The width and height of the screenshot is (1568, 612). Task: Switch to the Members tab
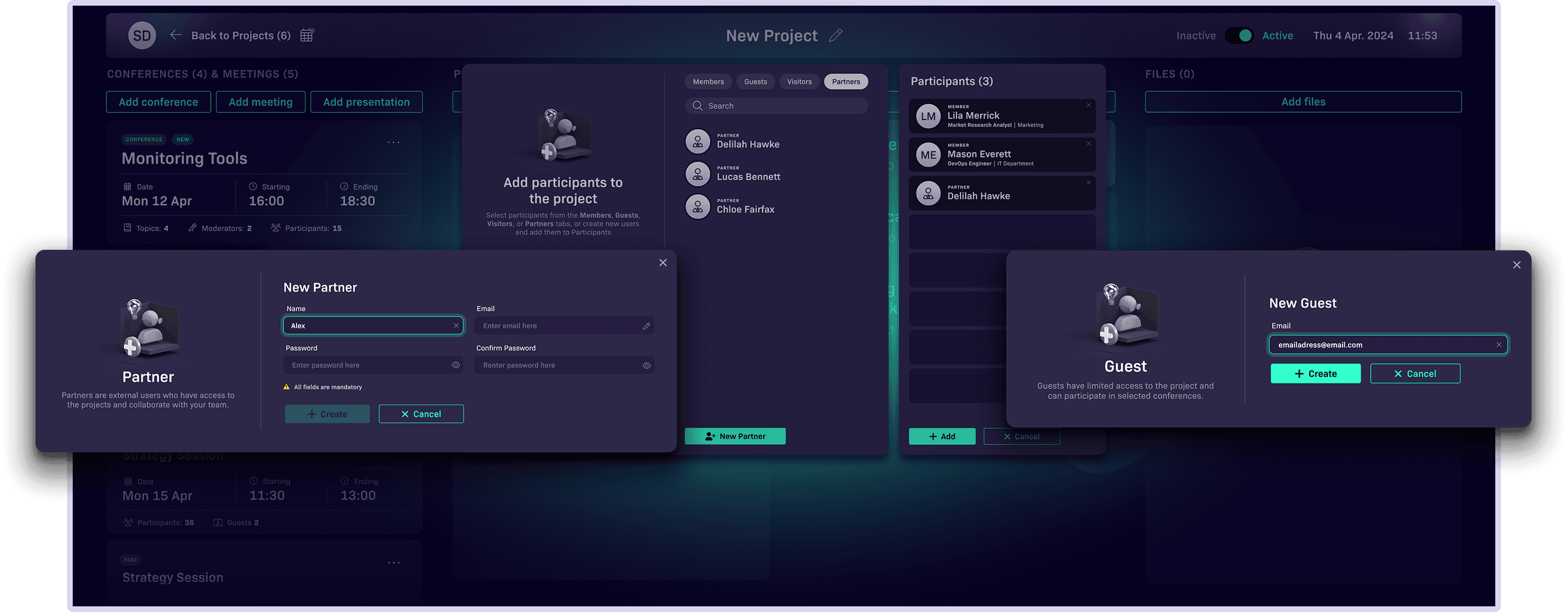tap(708, 82)
